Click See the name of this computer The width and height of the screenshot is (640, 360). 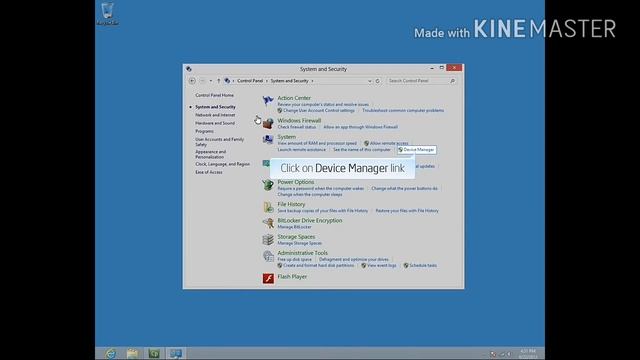(362, 150)
